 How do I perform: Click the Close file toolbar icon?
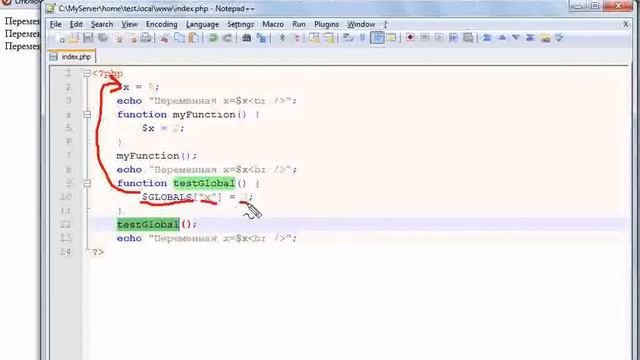119,38
